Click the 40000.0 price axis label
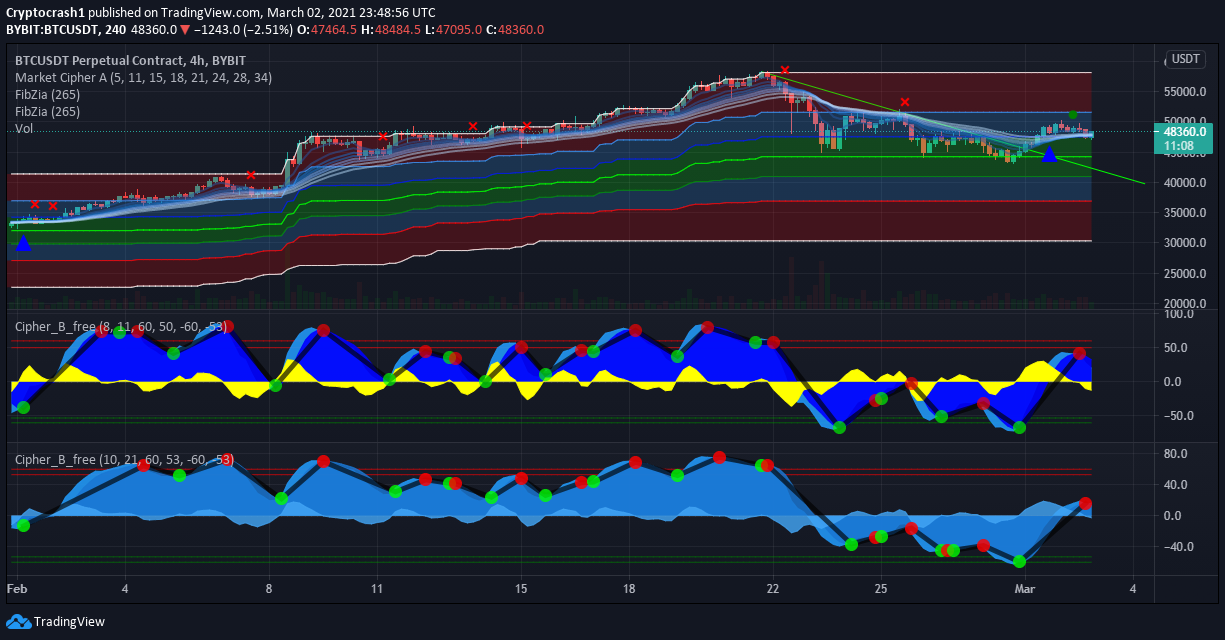This screenshot has height=640, width=1225. [x=1184, y=183]
